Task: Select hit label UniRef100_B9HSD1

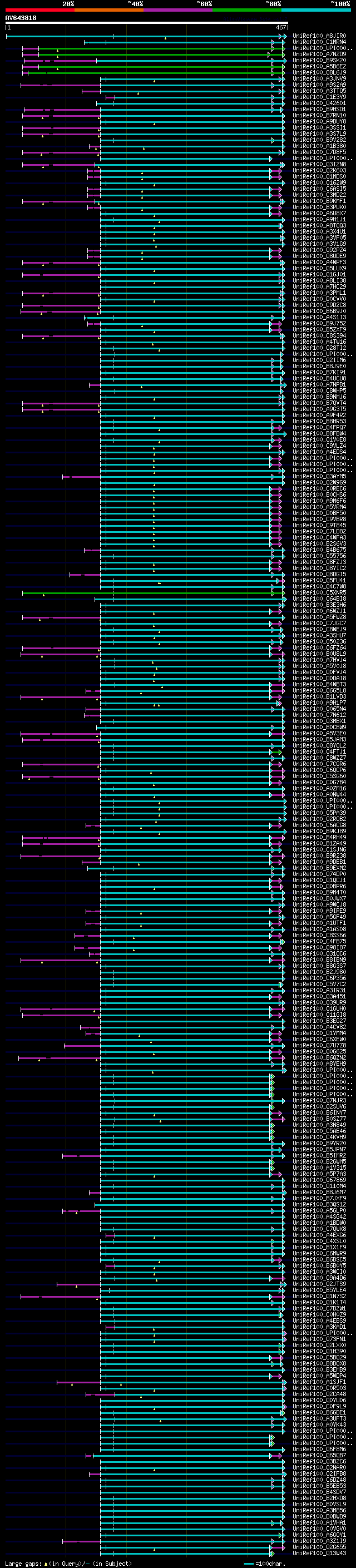Action: [319, 110]
